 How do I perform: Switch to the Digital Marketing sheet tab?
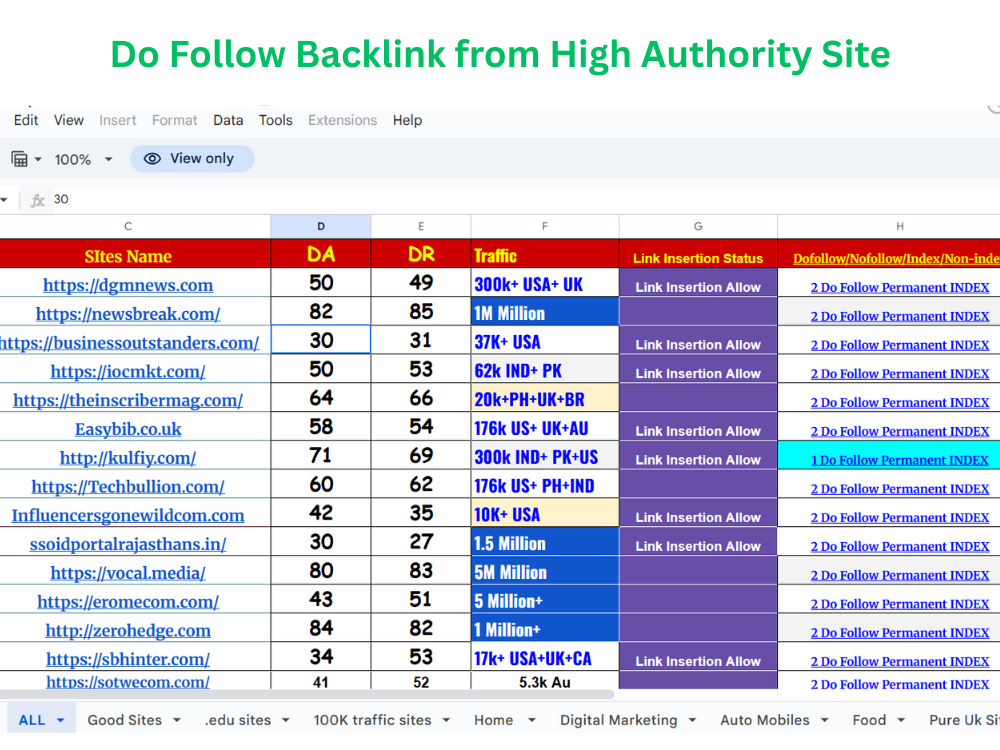tap(619, 720)
